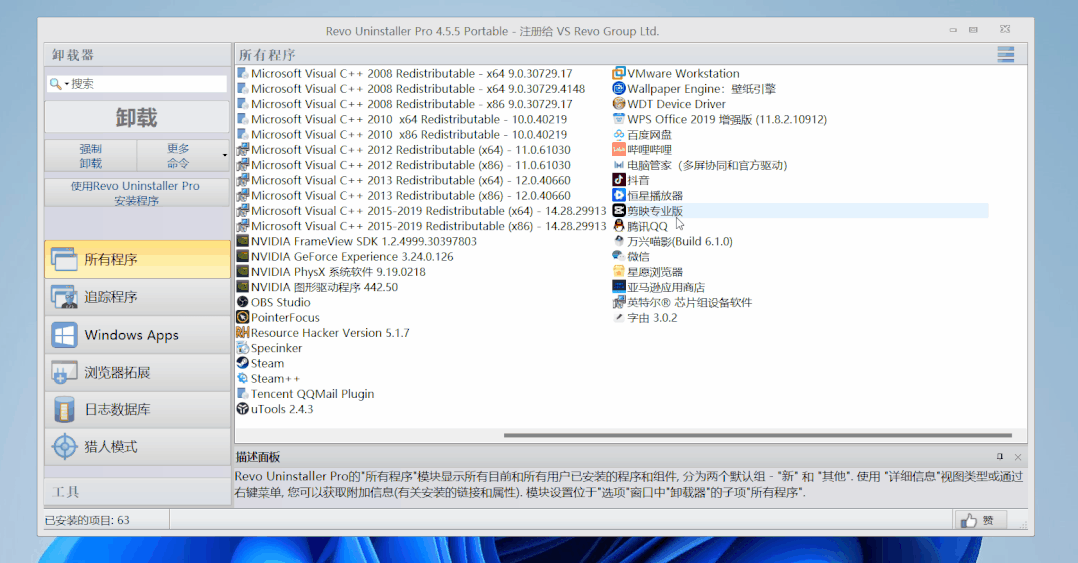Select the 腾讯QQ penguin icon
1078x563 pixels.
coord(619,225)
